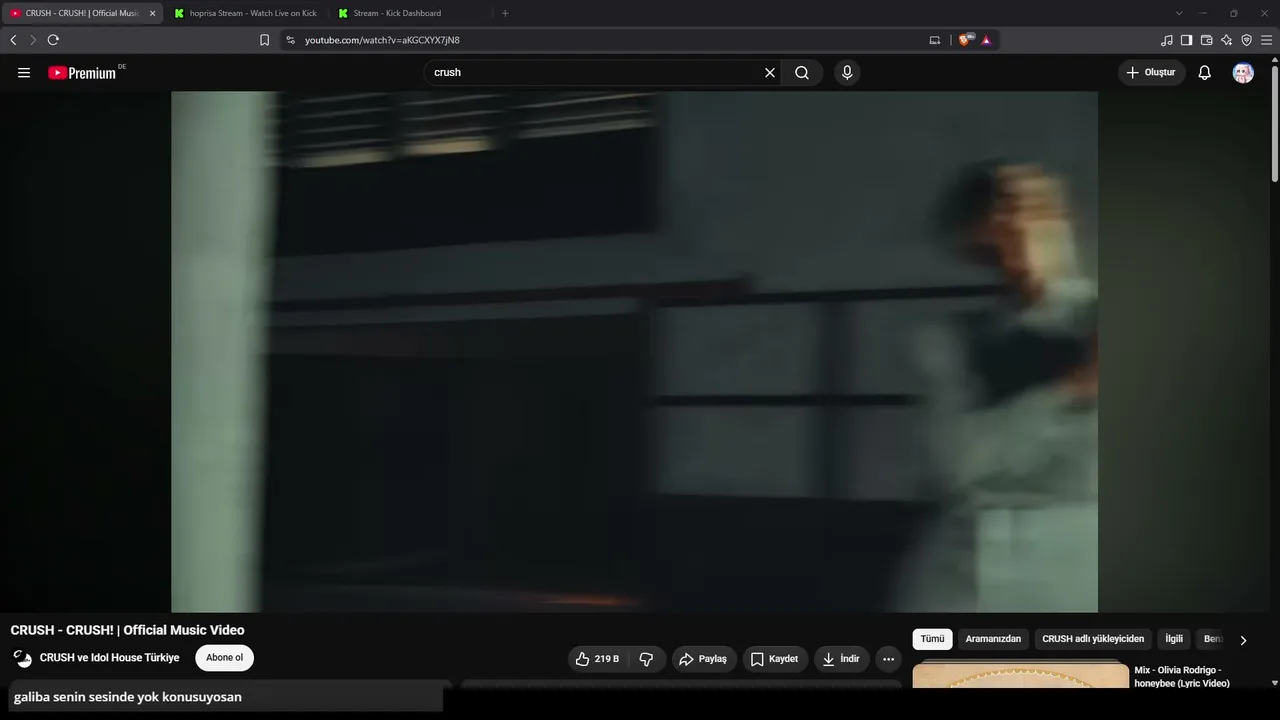Viewport: 1280px width, 720px height.
Task: Toggle the browser sidebar panel
Action: [x=1186, y=40]
